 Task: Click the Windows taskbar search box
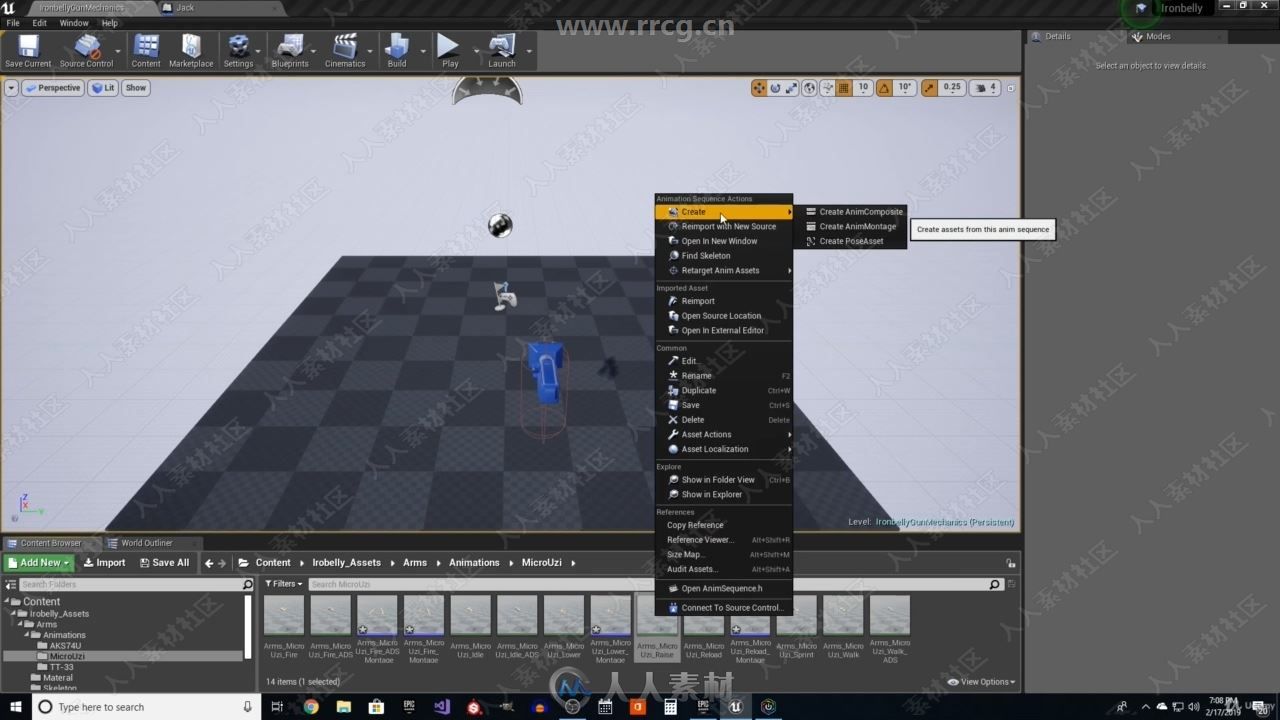(x=146, y=707)
